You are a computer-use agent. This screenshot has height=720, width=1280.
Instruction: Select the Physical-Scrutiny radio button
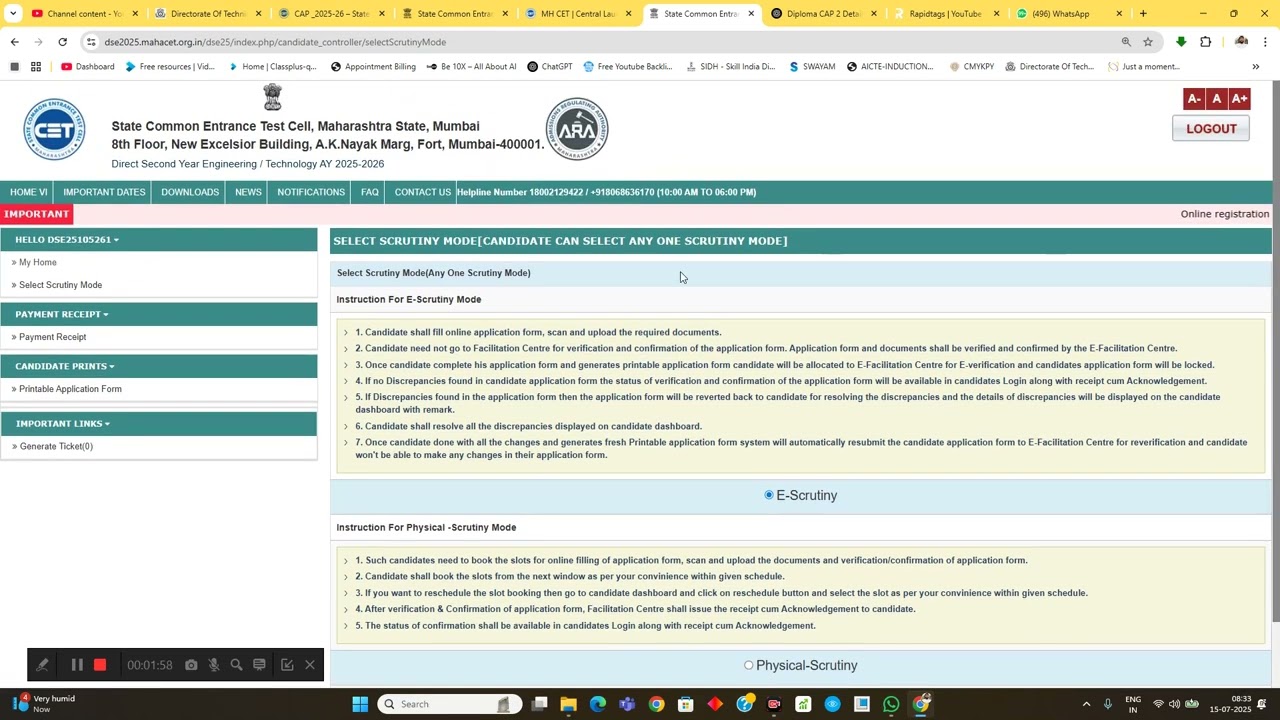pos(748,665)
